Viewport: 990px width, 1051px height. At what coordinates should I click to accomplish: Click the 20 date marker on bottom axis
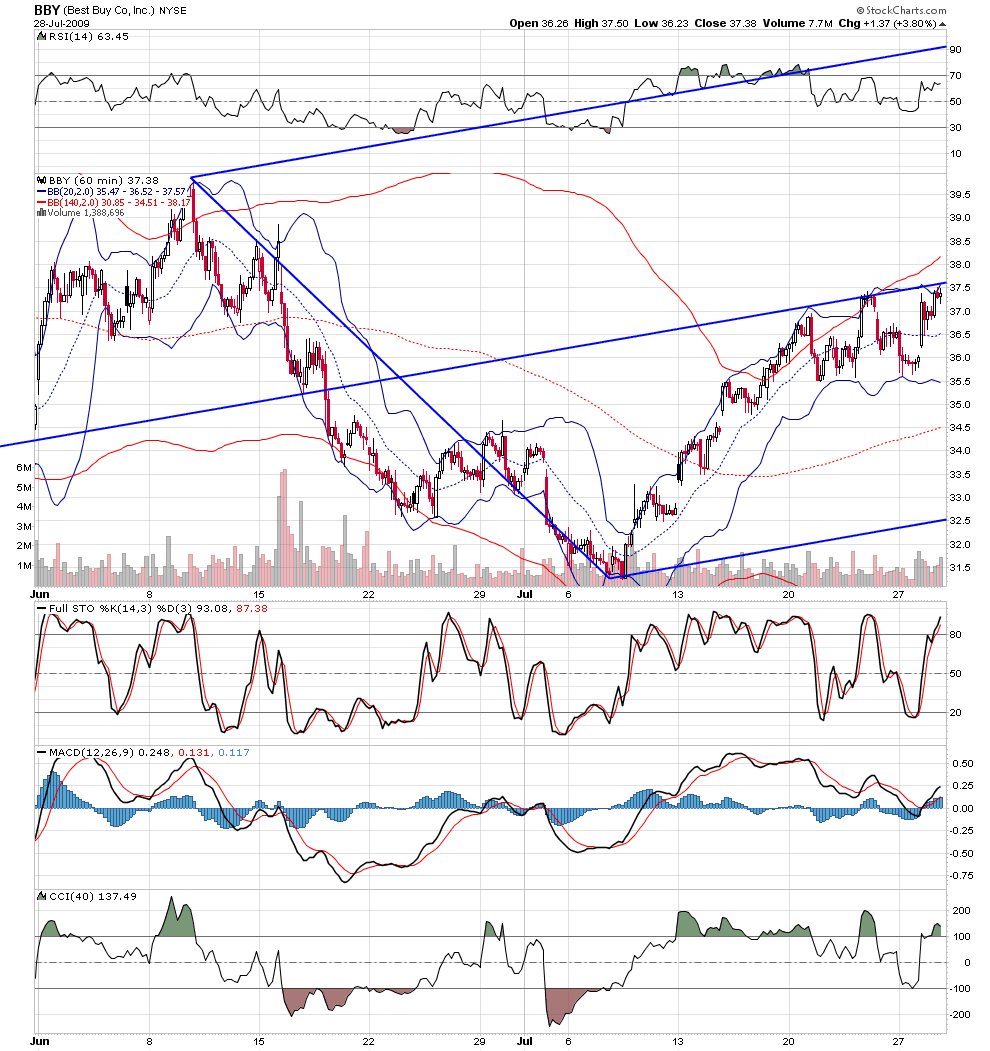click(788, 1041)
